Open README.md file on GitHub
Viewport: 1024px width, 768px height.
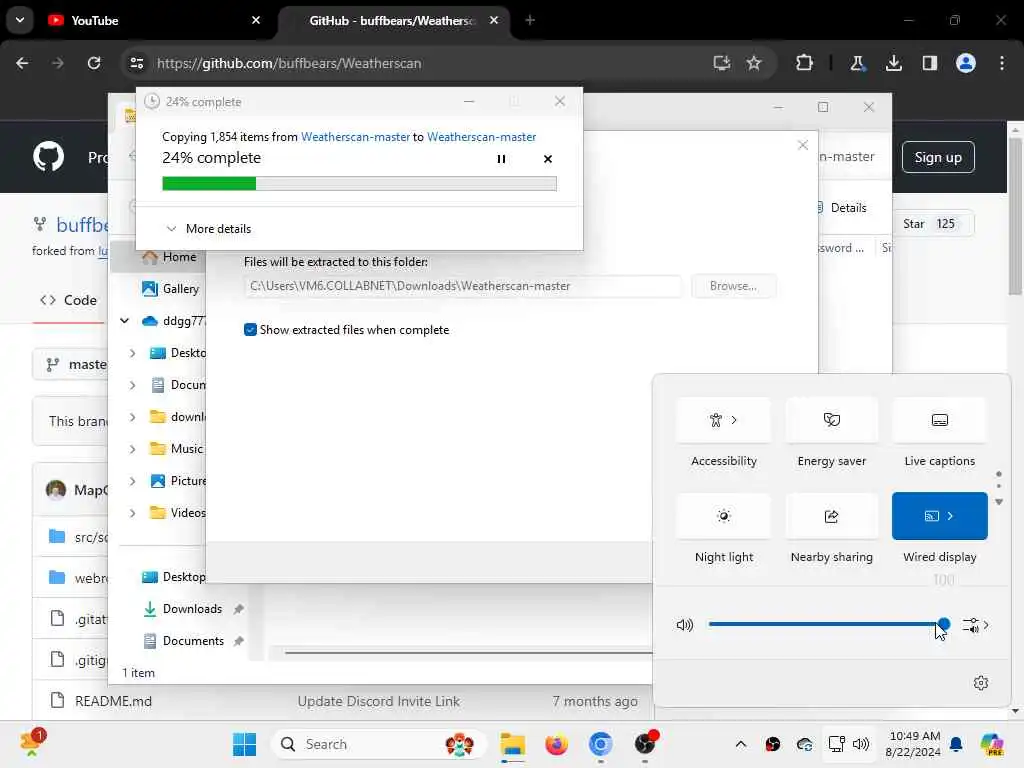pos(113,701)
